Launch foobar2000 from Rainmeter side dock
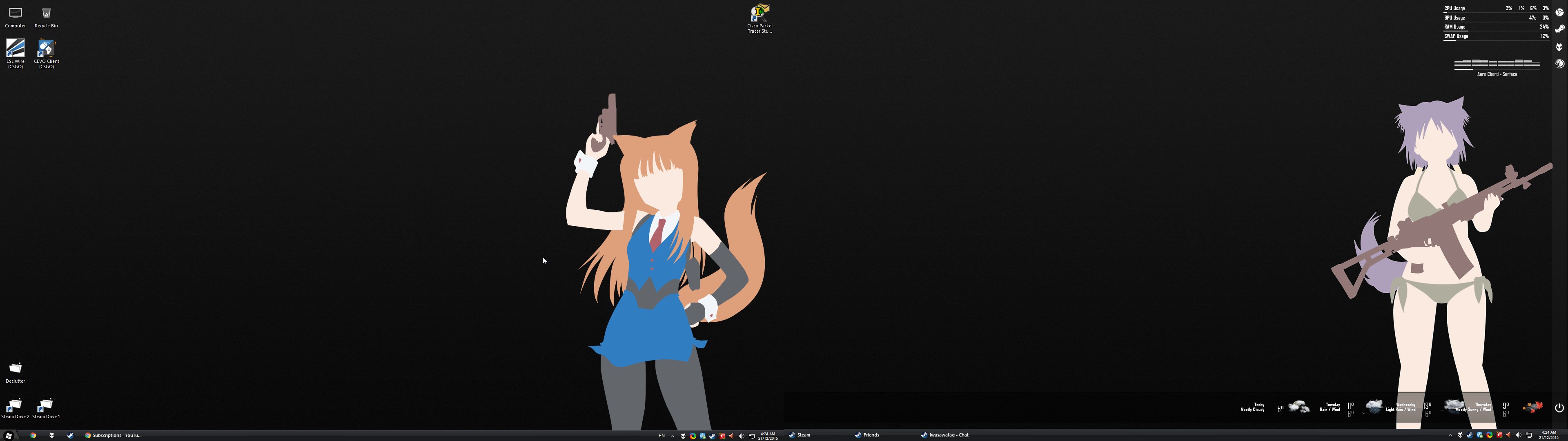The image size is (1568, 441). [x=1559, y=47]
